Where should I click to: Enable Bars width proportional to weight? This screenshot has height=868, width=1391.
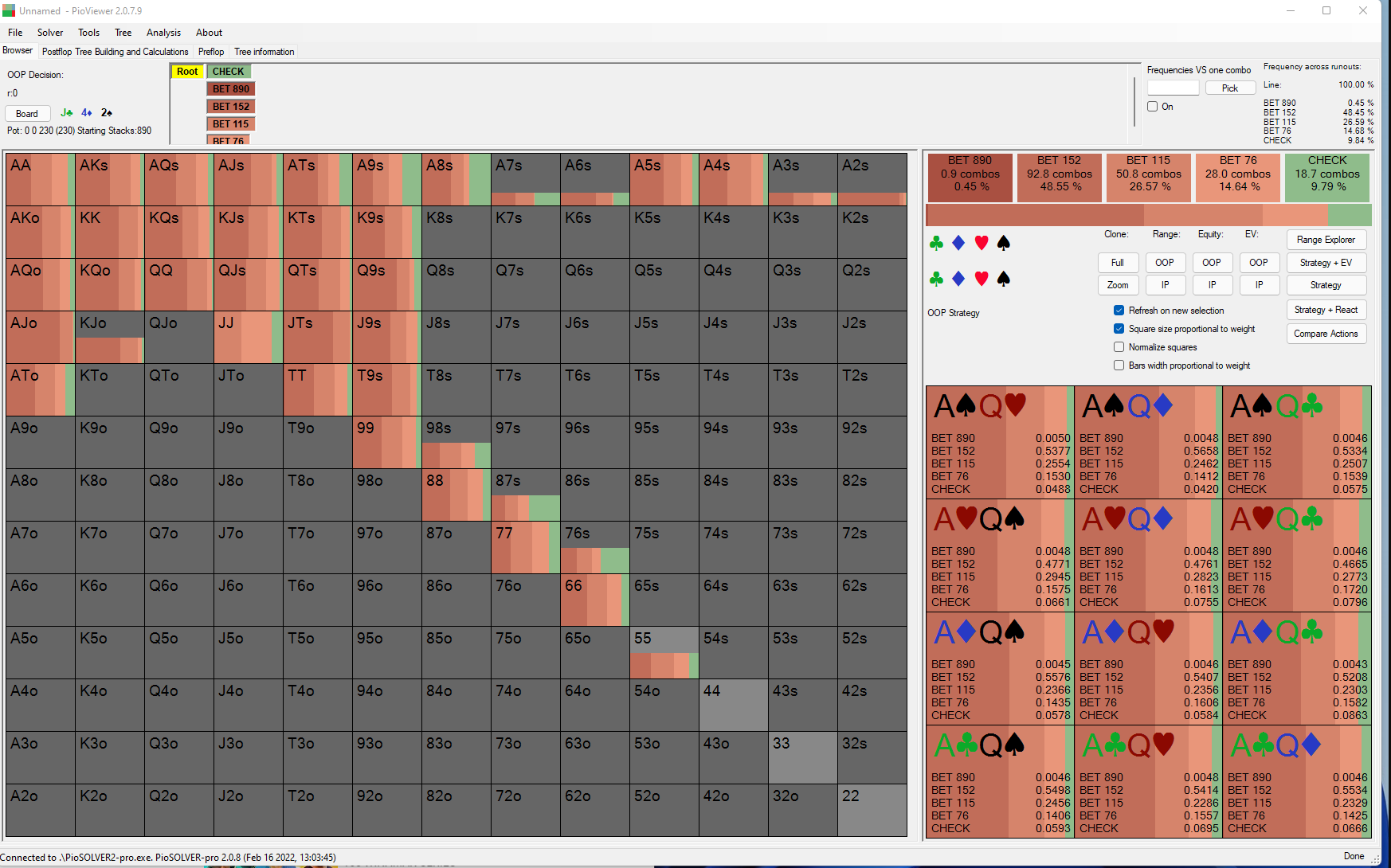1119,366
